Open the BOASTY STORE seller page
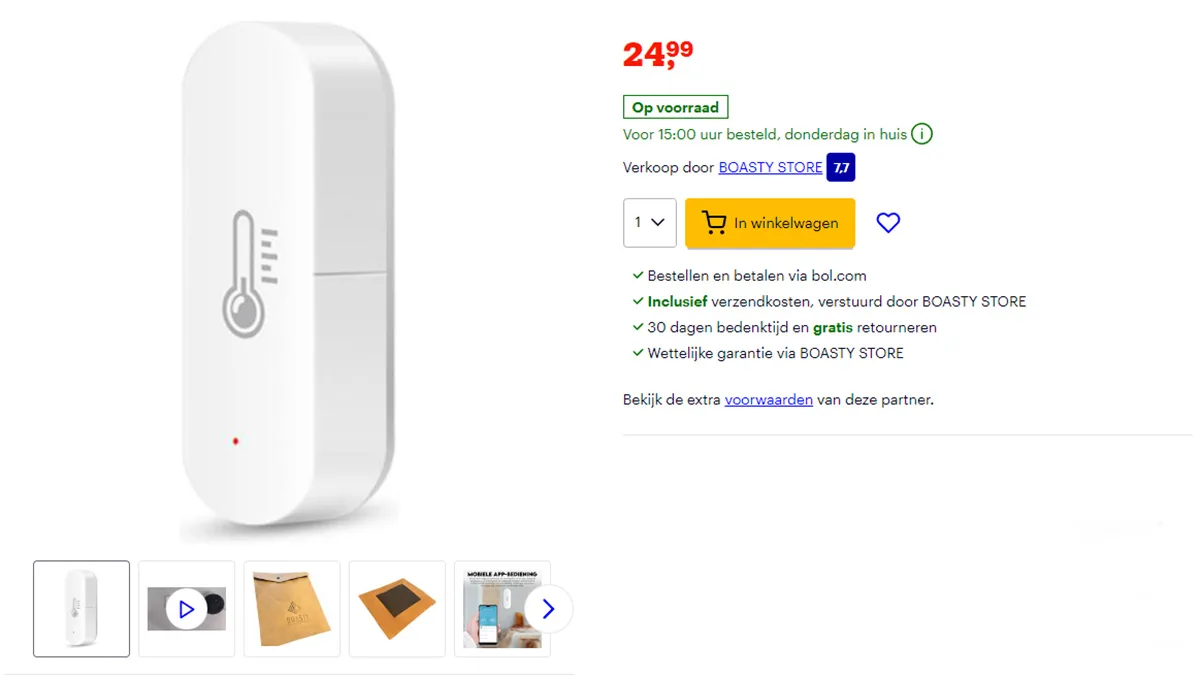Viewport: 1200px width, 676px height. pyautogui.click(x=770, y=167)
